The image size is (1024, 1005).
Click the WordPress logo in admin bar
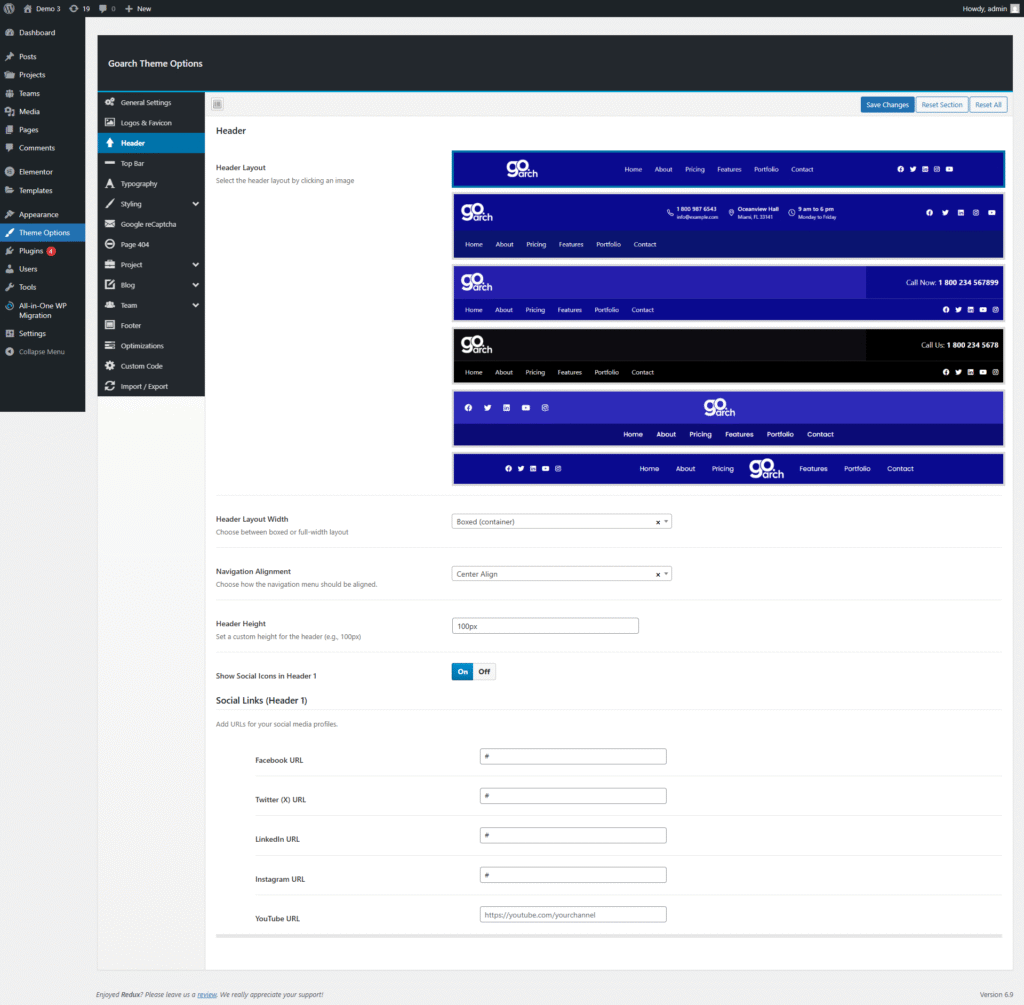pyautogui.click(x=9, y=8)
